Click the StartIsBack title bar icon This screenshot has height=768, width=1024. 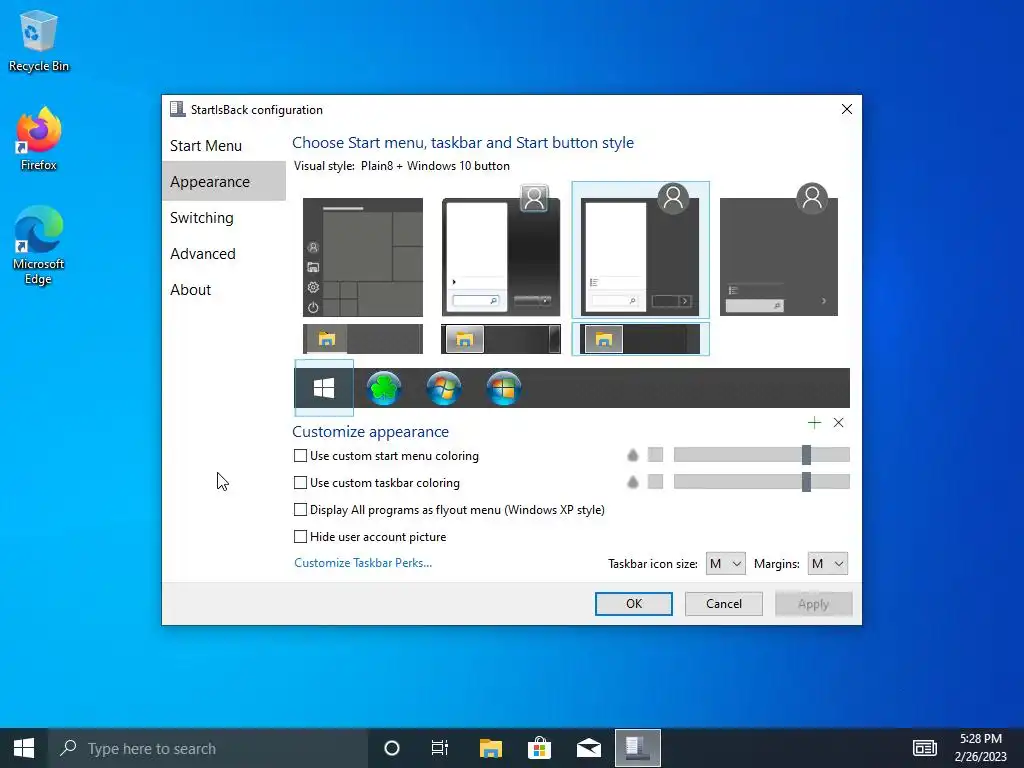coord(177,109)
